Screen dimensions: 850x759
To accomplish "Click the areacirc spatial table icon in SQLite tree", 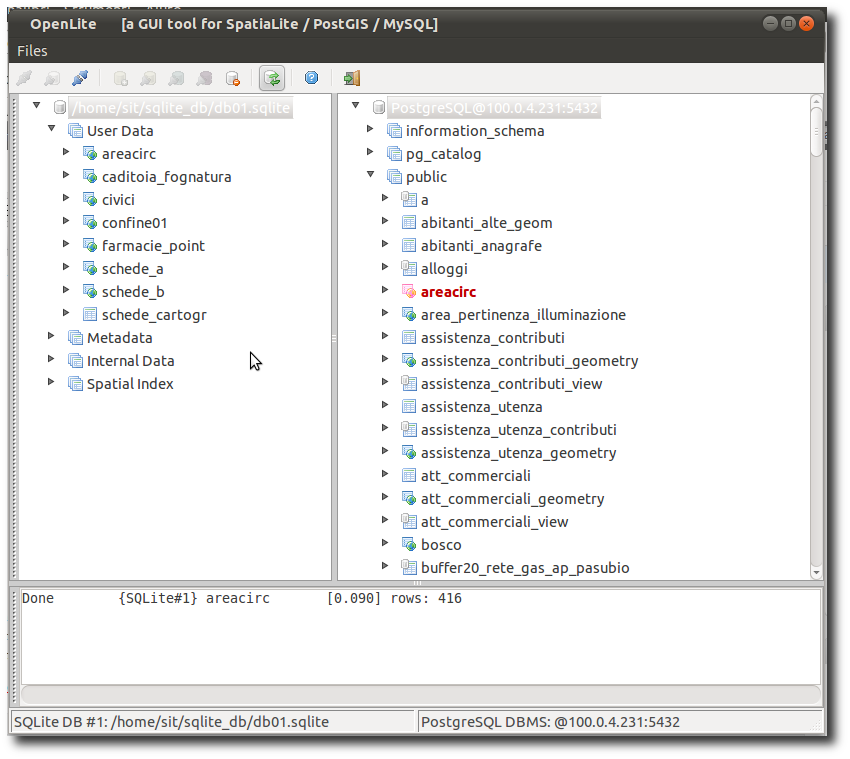I will tap(90, 154).
